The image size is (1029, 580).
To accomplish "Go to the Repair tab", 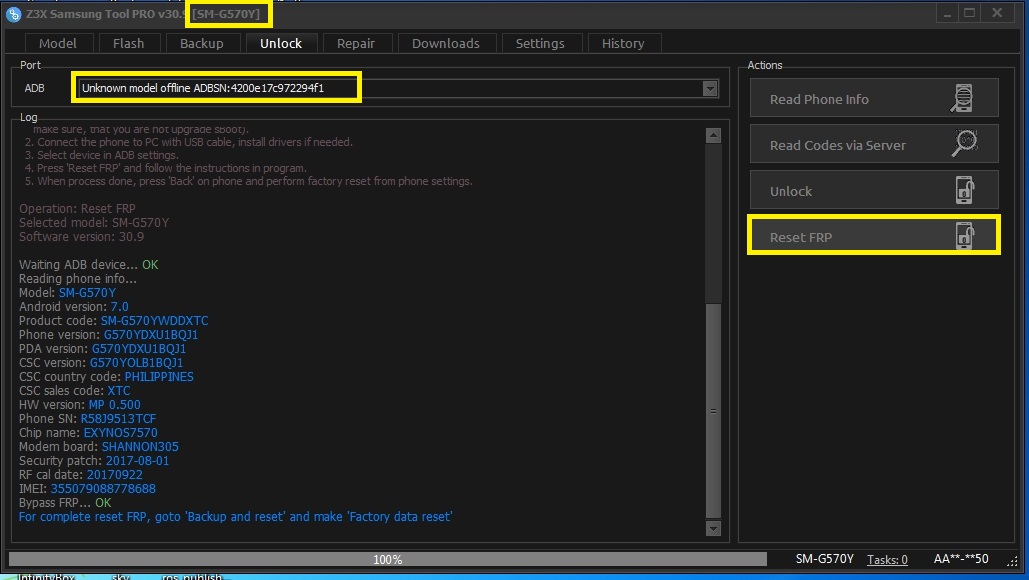I will pos(356,43).
